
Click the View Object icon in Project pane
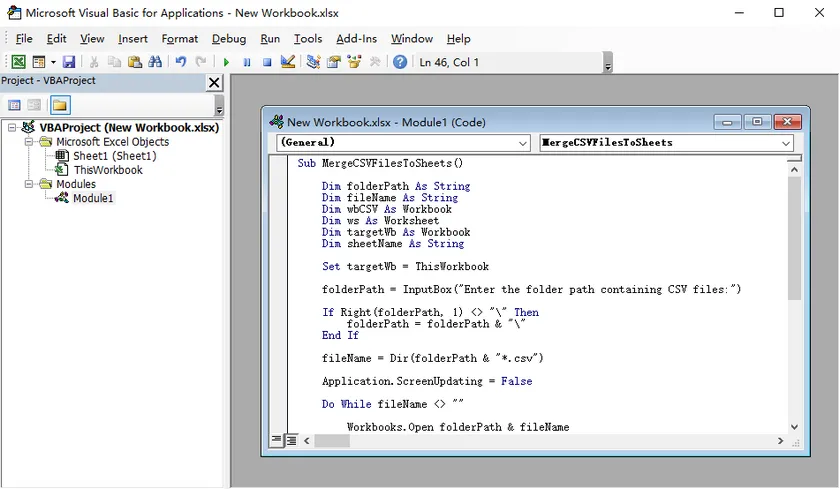point(34,106)
